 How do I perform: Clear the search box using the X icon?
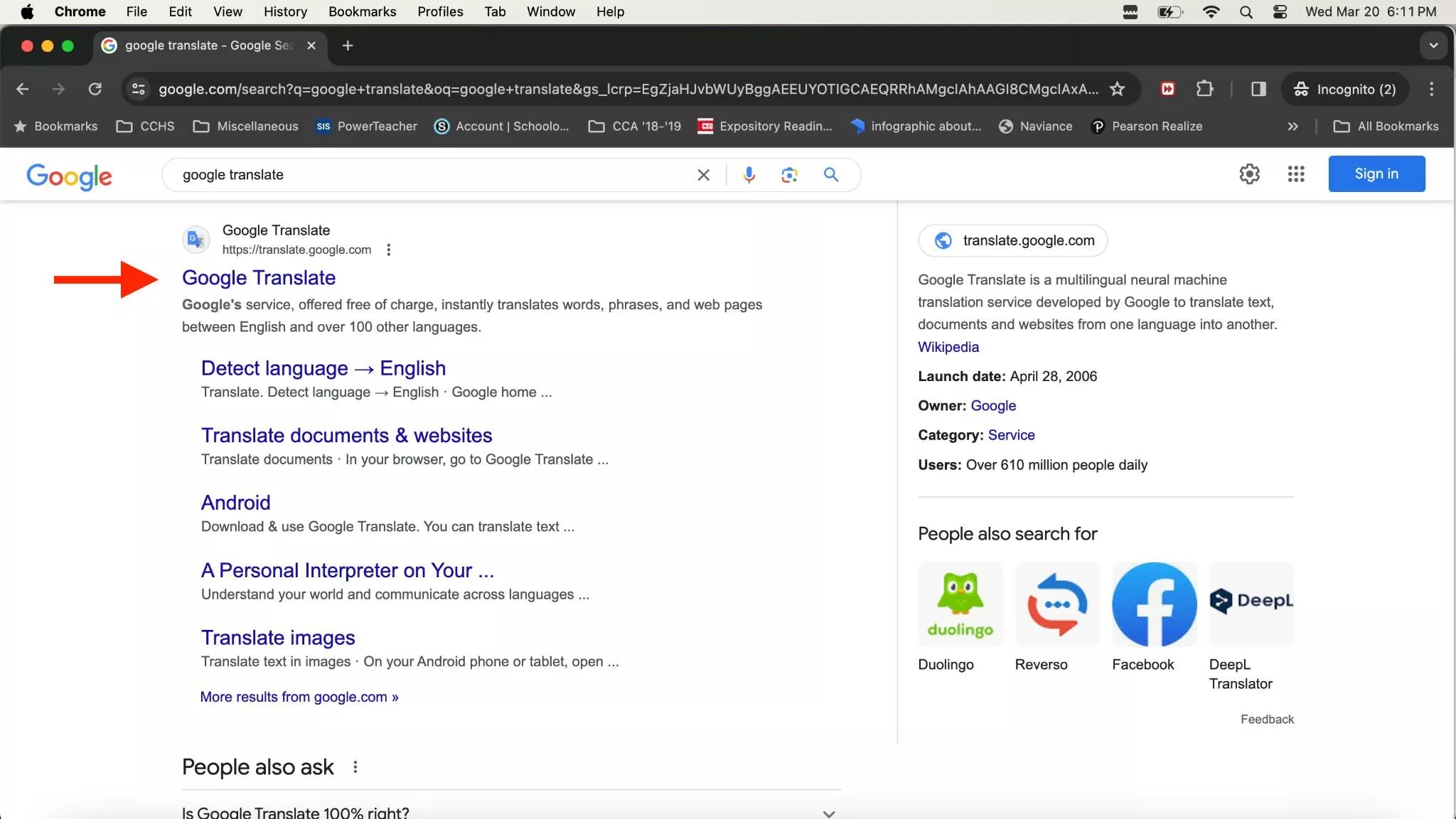(702, 174)
